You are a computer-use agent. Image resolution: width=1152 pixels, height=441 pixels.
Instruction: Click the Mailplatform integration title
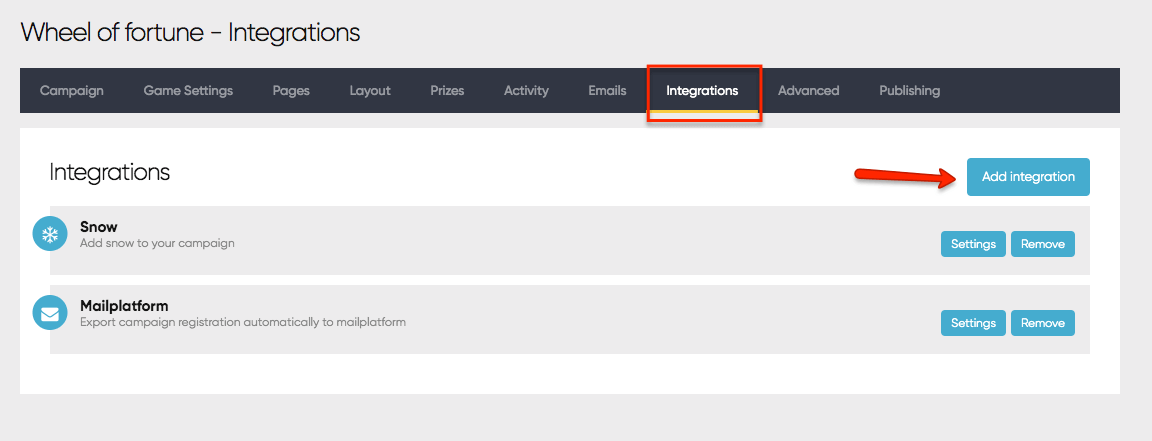point(124,306)
